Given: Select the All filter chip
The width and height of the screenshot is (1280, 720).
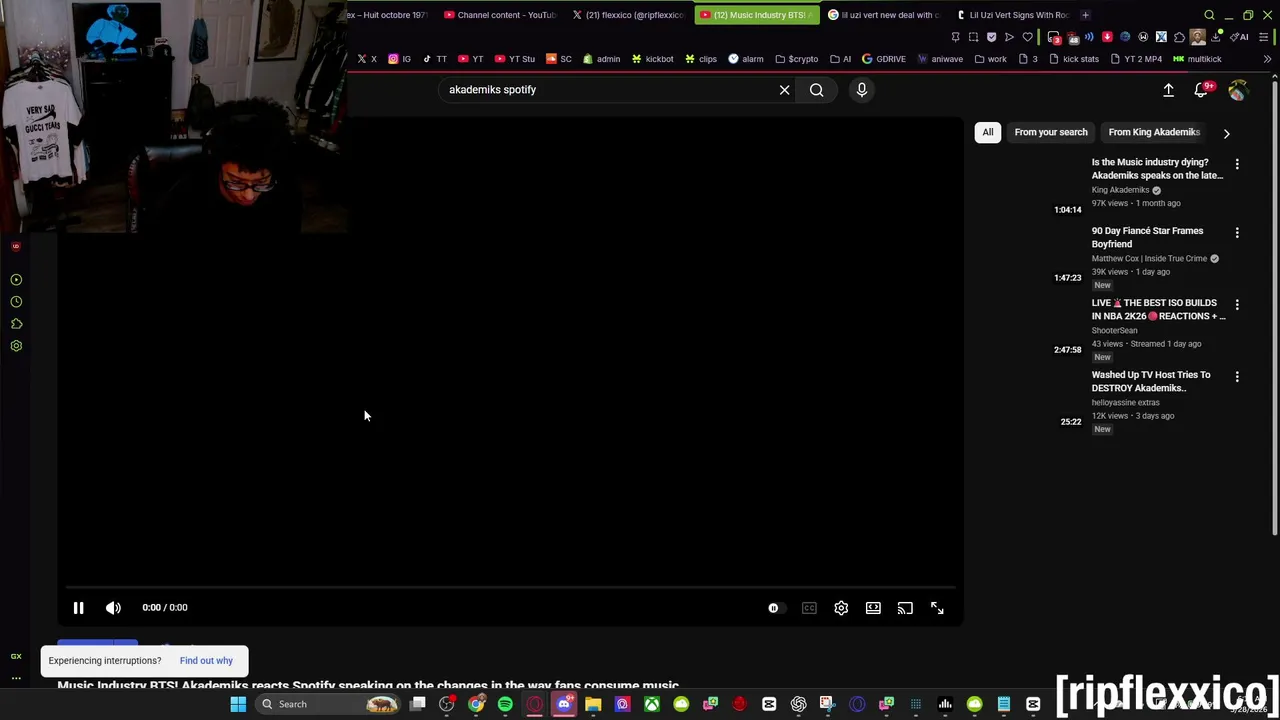Looking at the screenshot, I should [x=988, y=132].
